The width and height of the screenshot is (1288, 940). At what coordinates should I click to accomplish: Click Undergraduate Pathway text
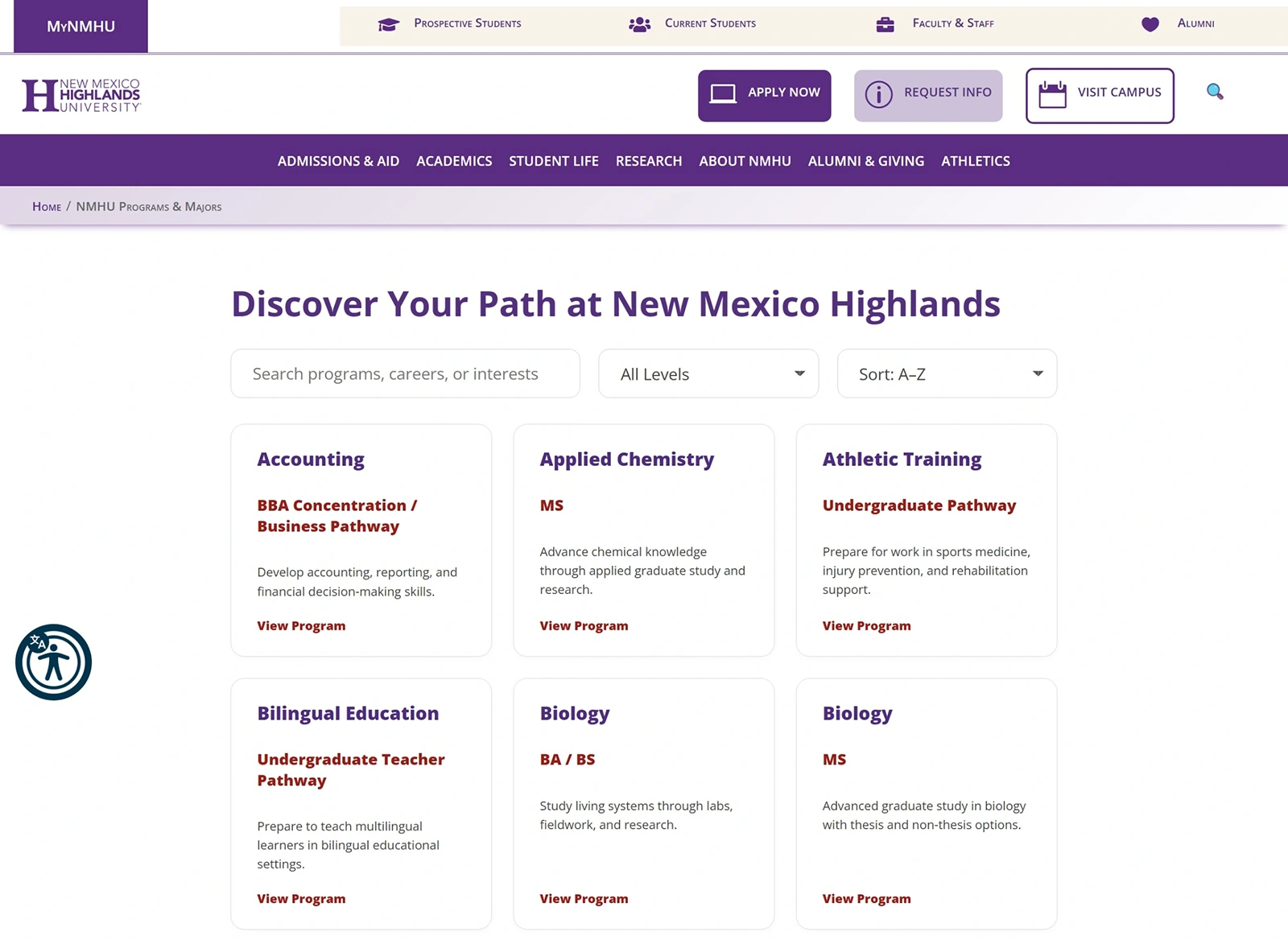tap(919, 505)
